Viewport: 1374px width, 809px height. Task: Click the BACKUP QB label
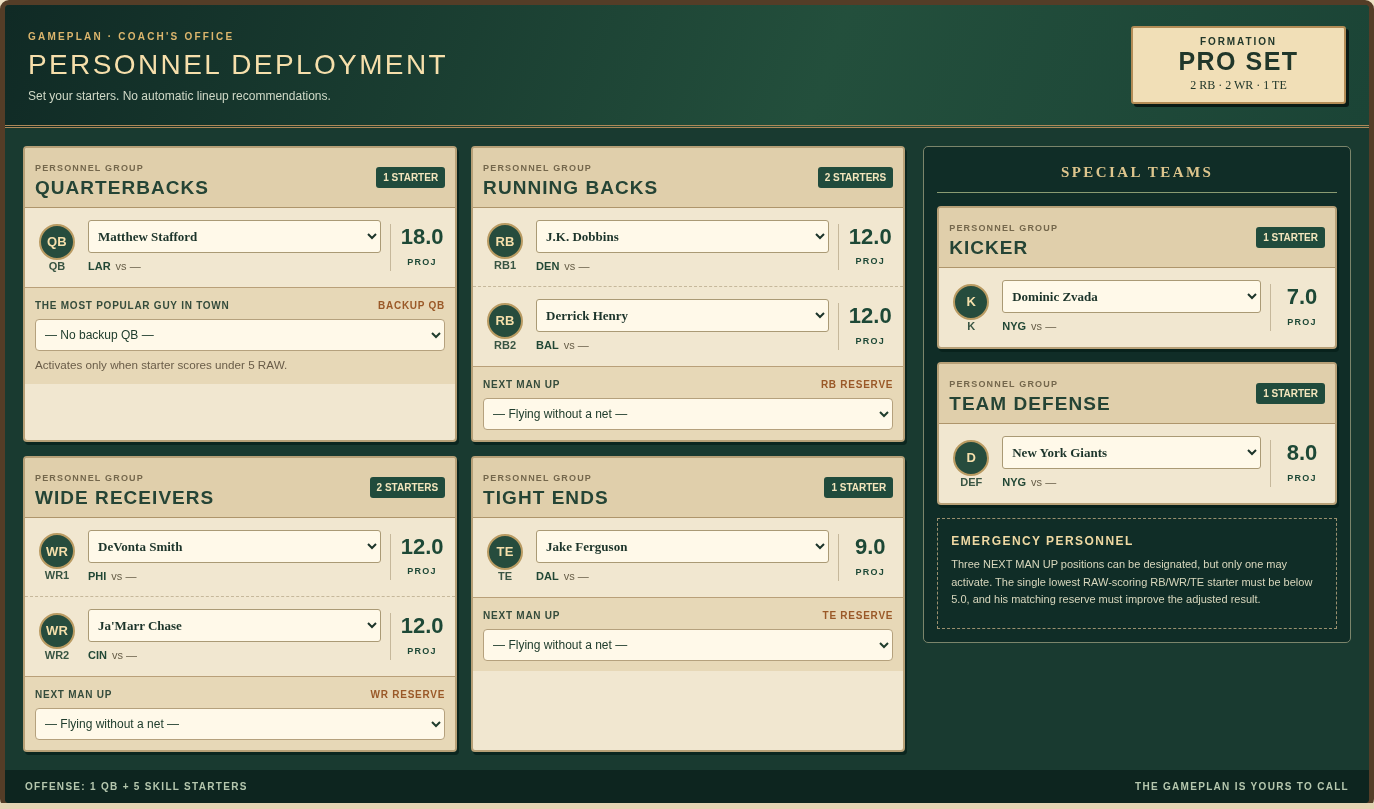point(411,306)
